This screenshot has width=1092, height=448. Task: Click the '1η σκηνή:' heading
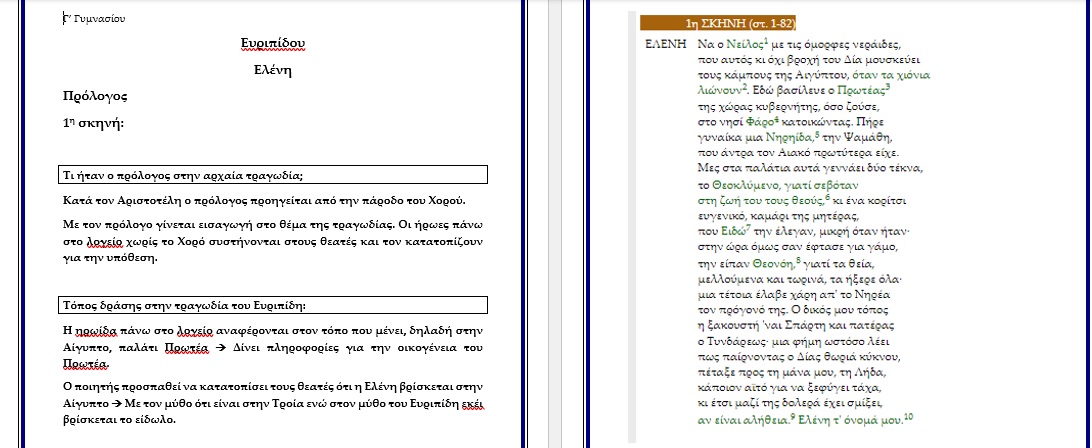(x=93, y=124)
